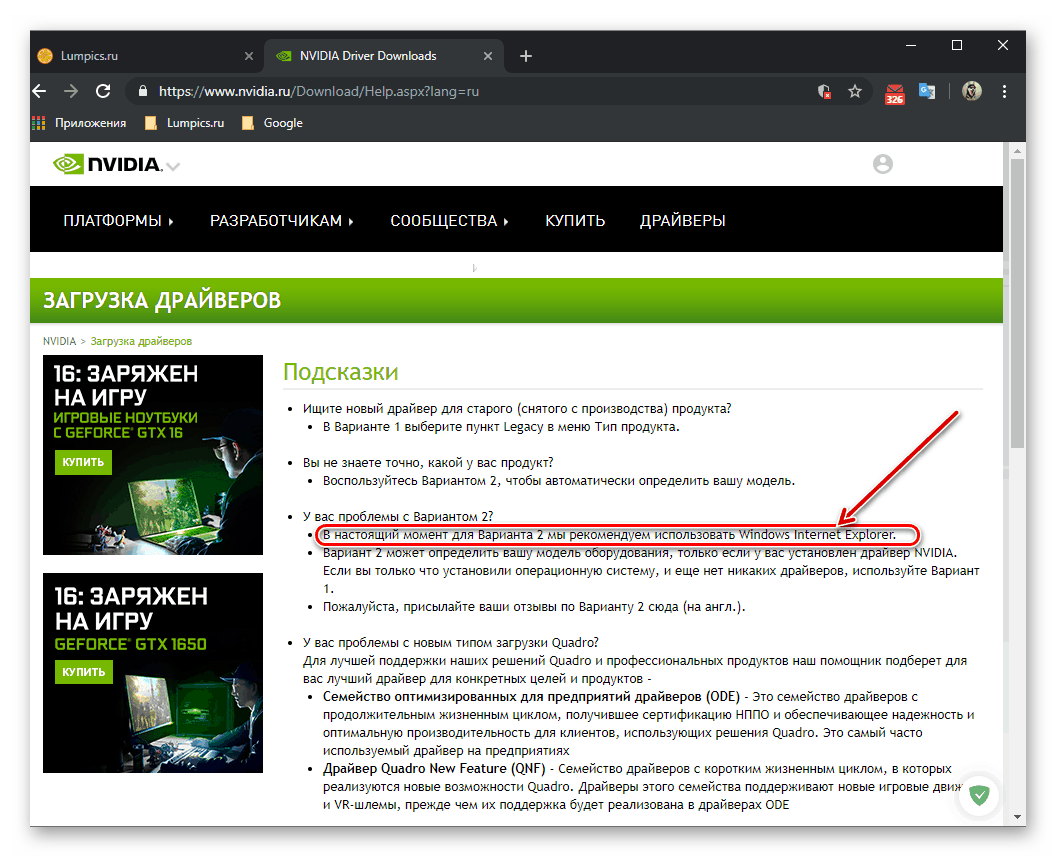Expand the ПЛАТФОРМЫ menu
Image resolution: width=1056 pixels, height=857 pixels.
click(119, 221)
